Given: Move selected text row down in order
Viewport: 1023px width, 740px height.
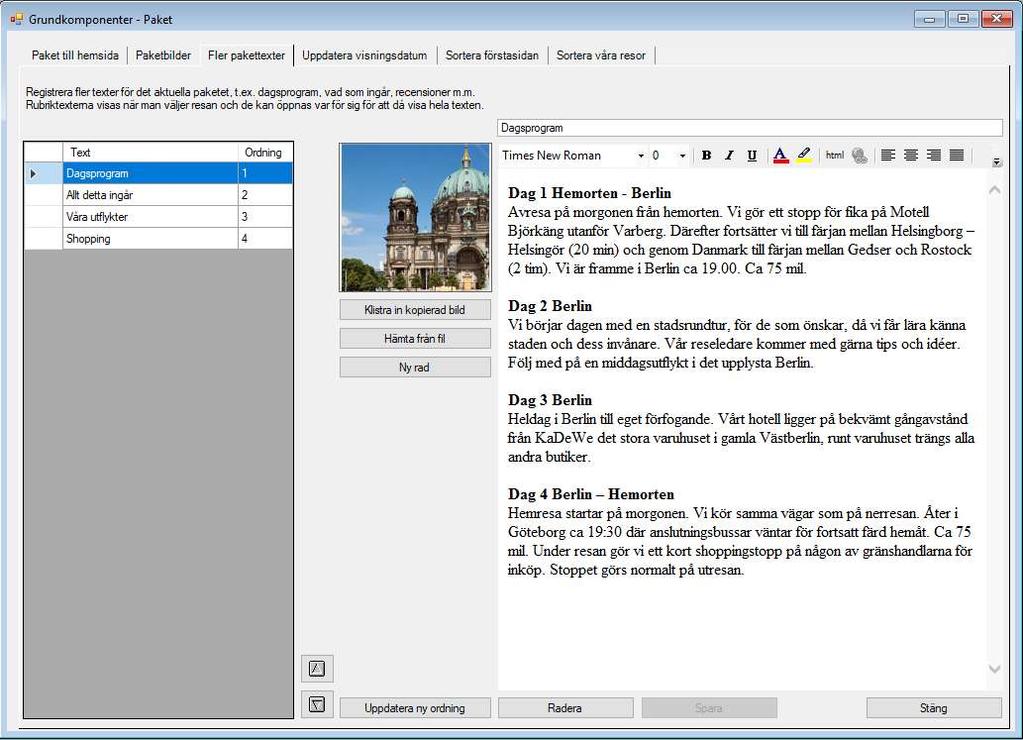Looking at the screenshot, I should [x=317, y=705].
